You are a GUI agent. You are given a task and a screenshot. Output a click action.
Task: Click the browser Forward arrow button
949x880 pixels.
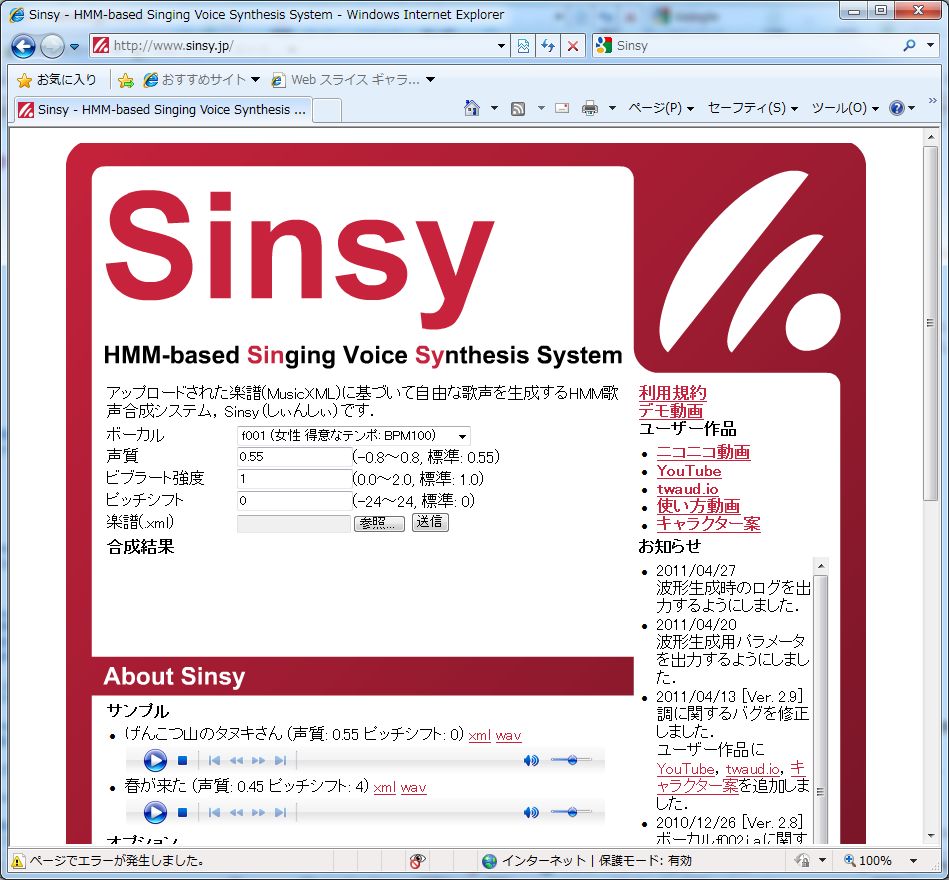click(53, 46)
